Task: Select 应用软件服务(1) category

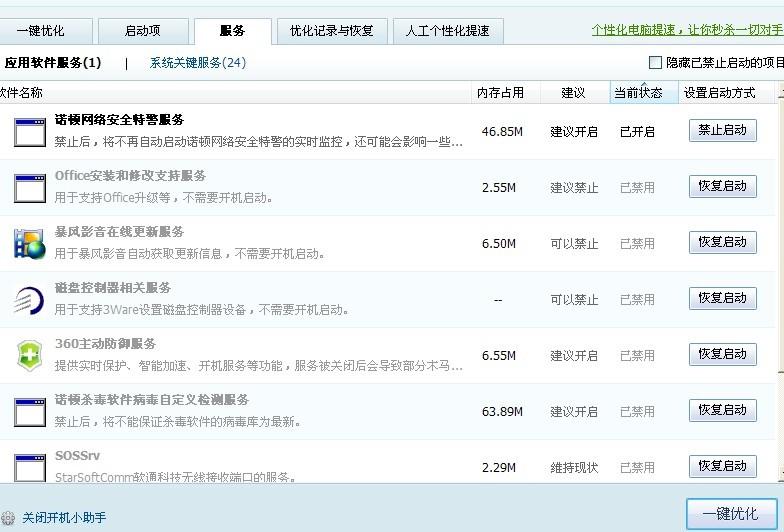Action: [x=53, y=62]
